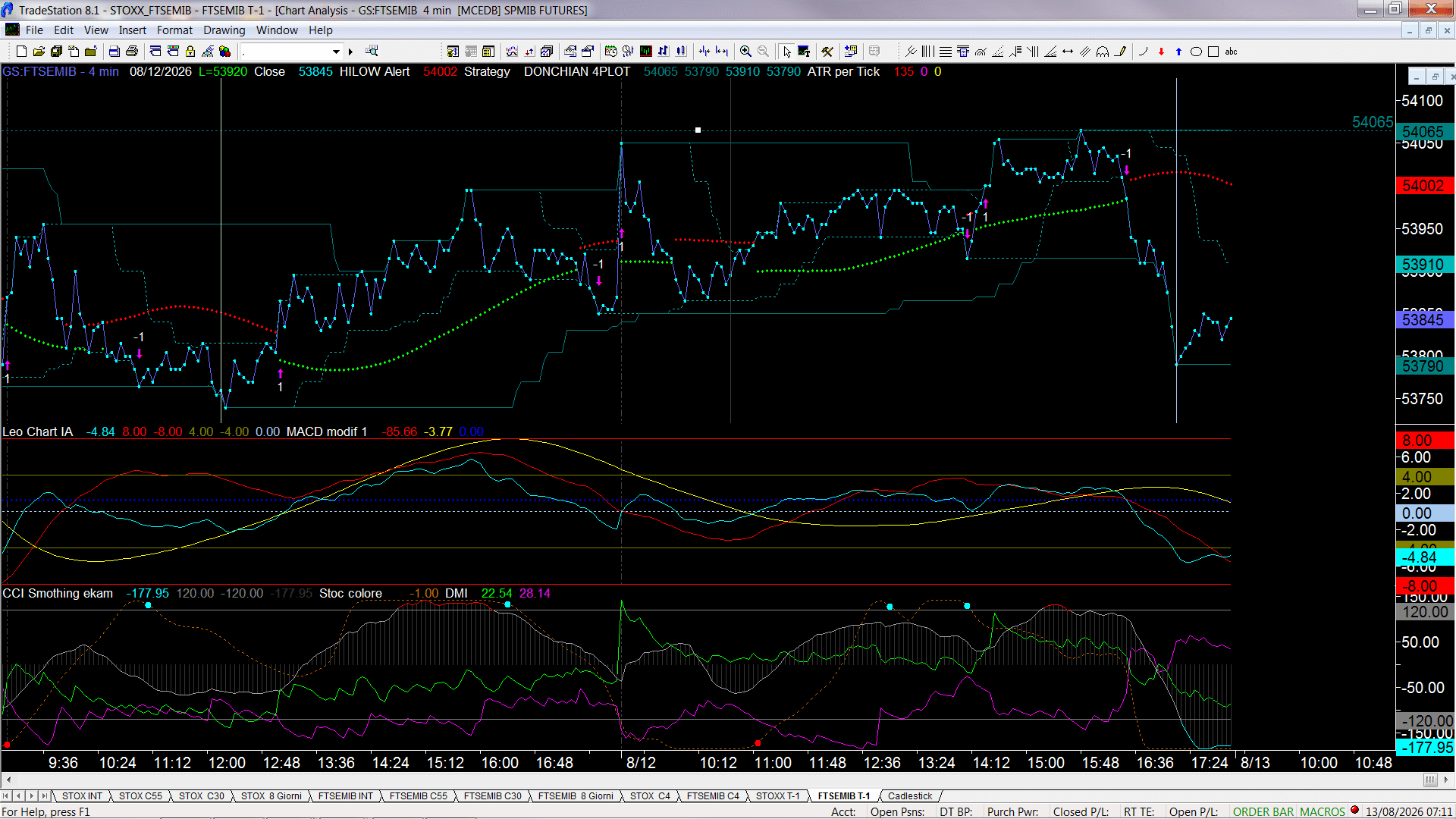The image size is (1456, 819).
Task: Switch to the FTSEMIB INT tab
Action: [x=346, y=796]
